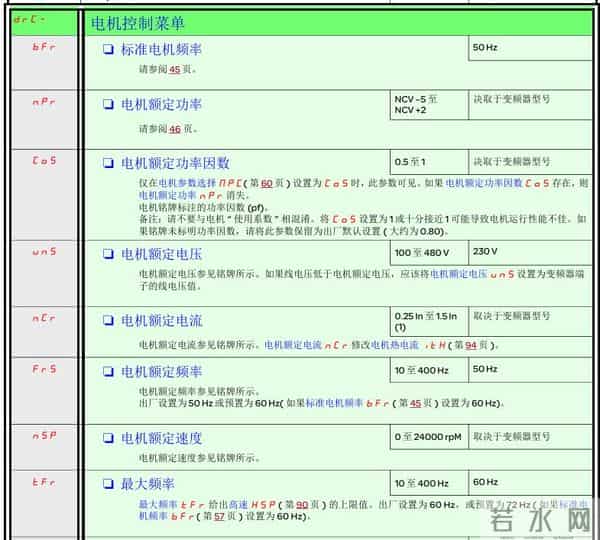Tick the square bullet beside 电机额定功率 heading

tap(108, 104)
